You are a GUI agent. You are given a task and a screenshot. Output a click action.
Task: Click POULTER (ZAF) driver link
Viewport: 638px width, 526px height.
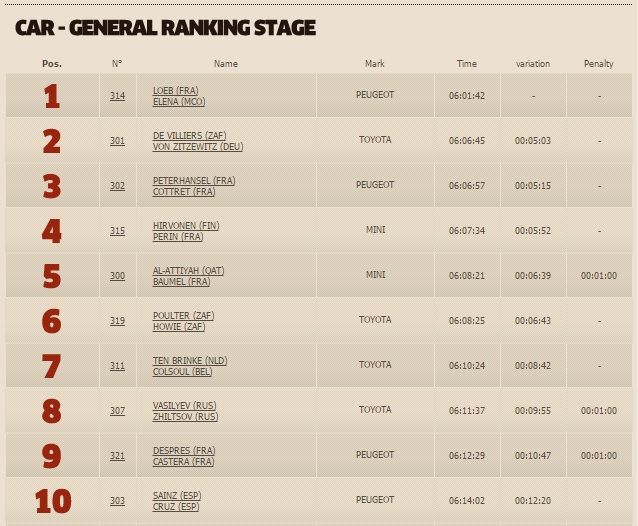tap(183, 316)
